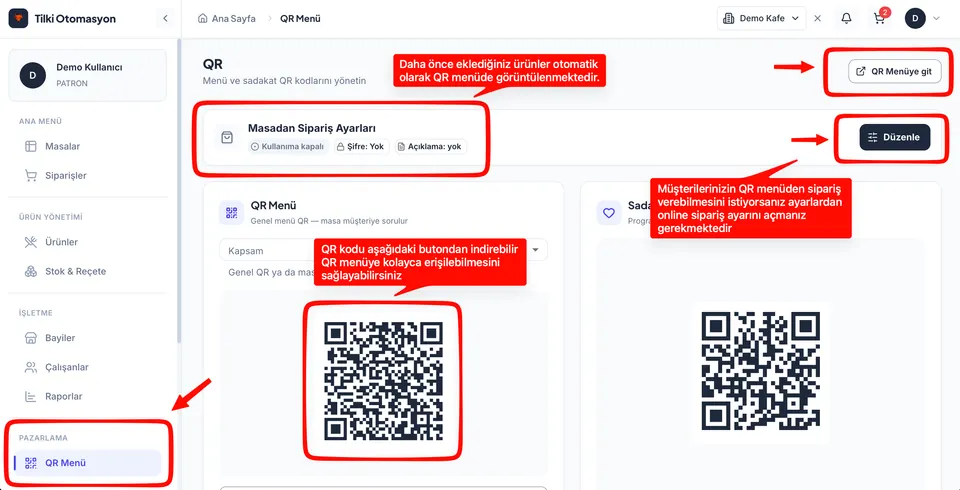
Task: Expand the user account chevron in header
Action: tap(936, 18)
